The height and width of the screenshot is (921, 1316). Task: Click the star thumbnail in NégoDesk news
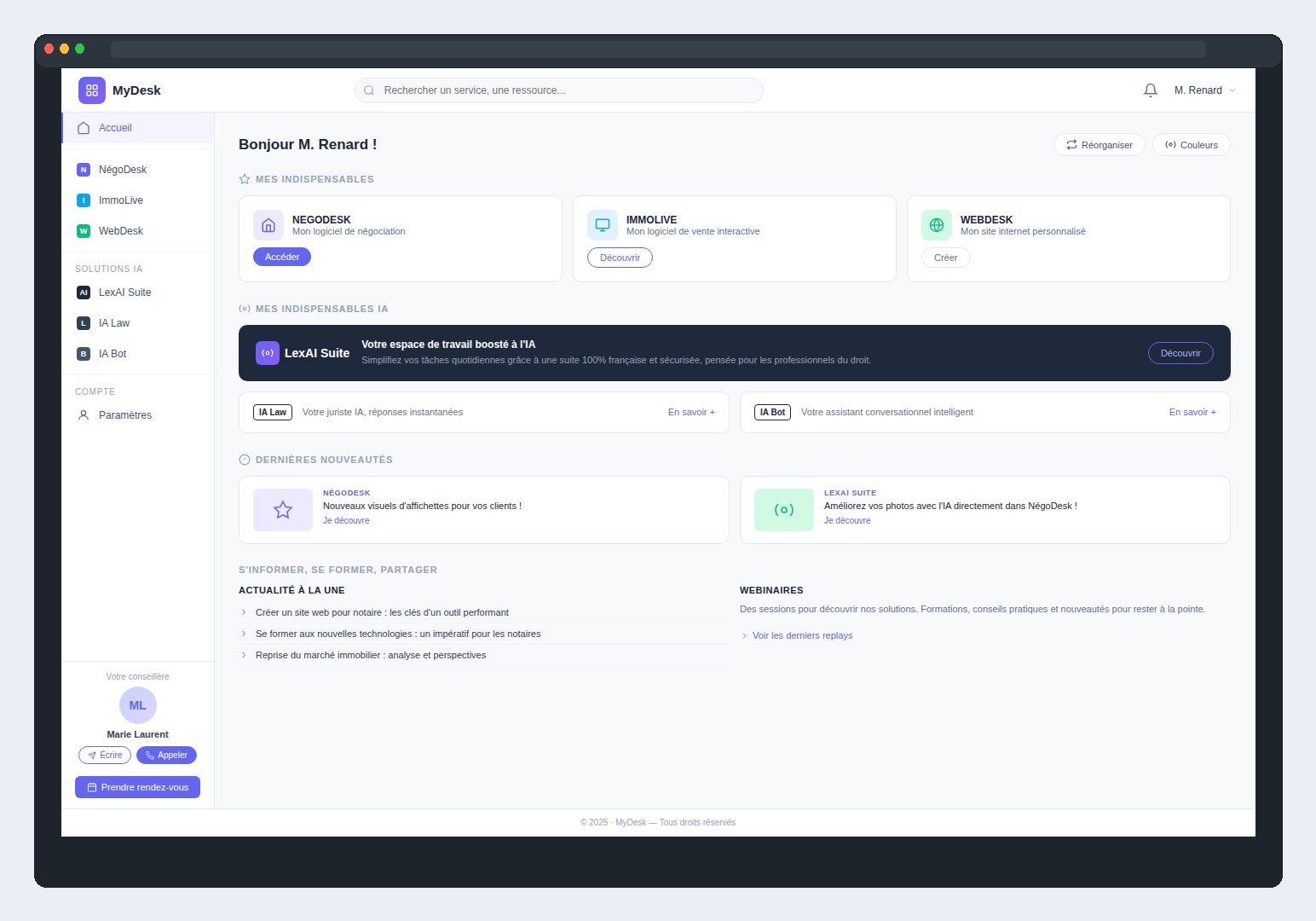coord(283,510)
